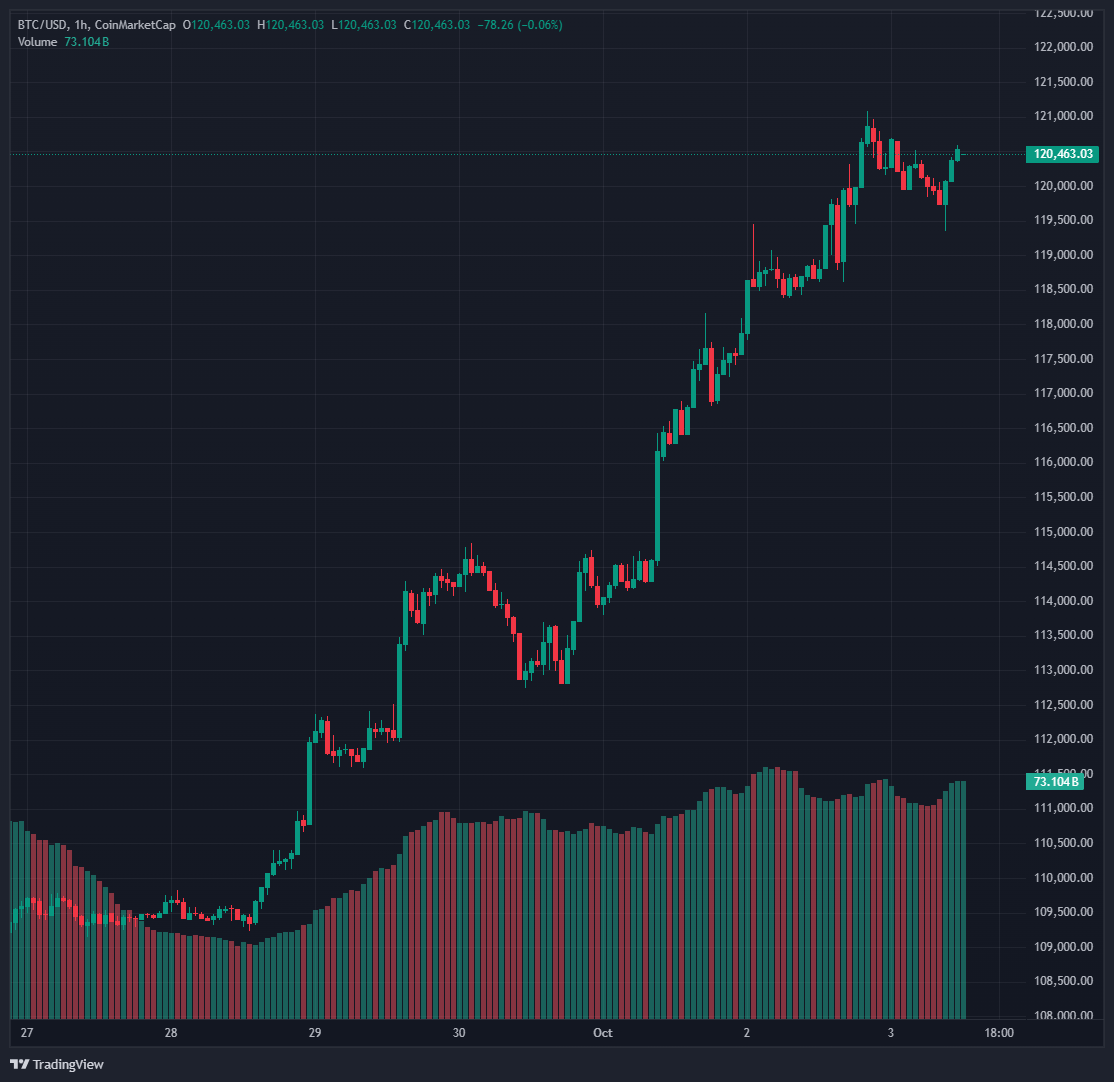Screen dimensions: 1114x1082
Task: Select the 27 date label on time axis
Action: 26,1032
